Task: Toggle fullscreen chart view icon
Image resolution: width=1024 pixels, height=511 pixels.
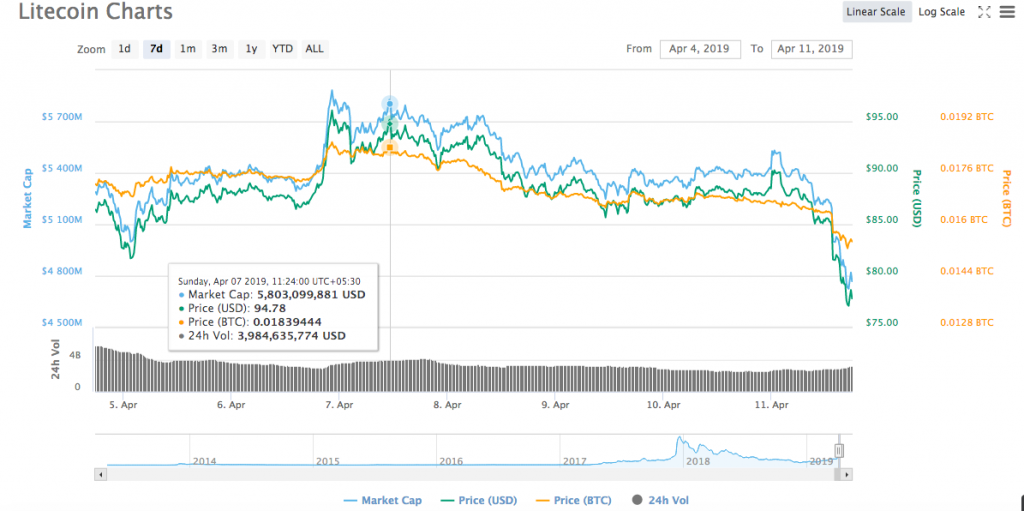Action: pos(985,12)
